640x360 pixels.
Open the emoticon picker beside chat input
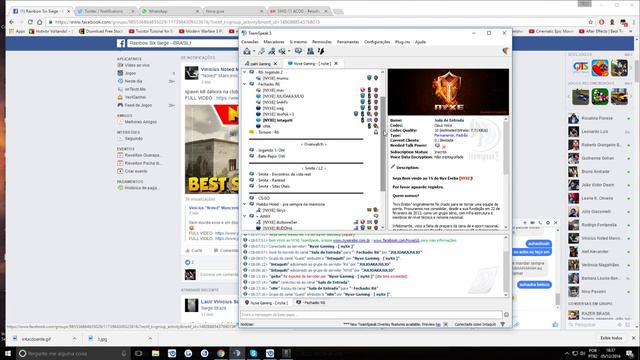click(x=506, y=315)
